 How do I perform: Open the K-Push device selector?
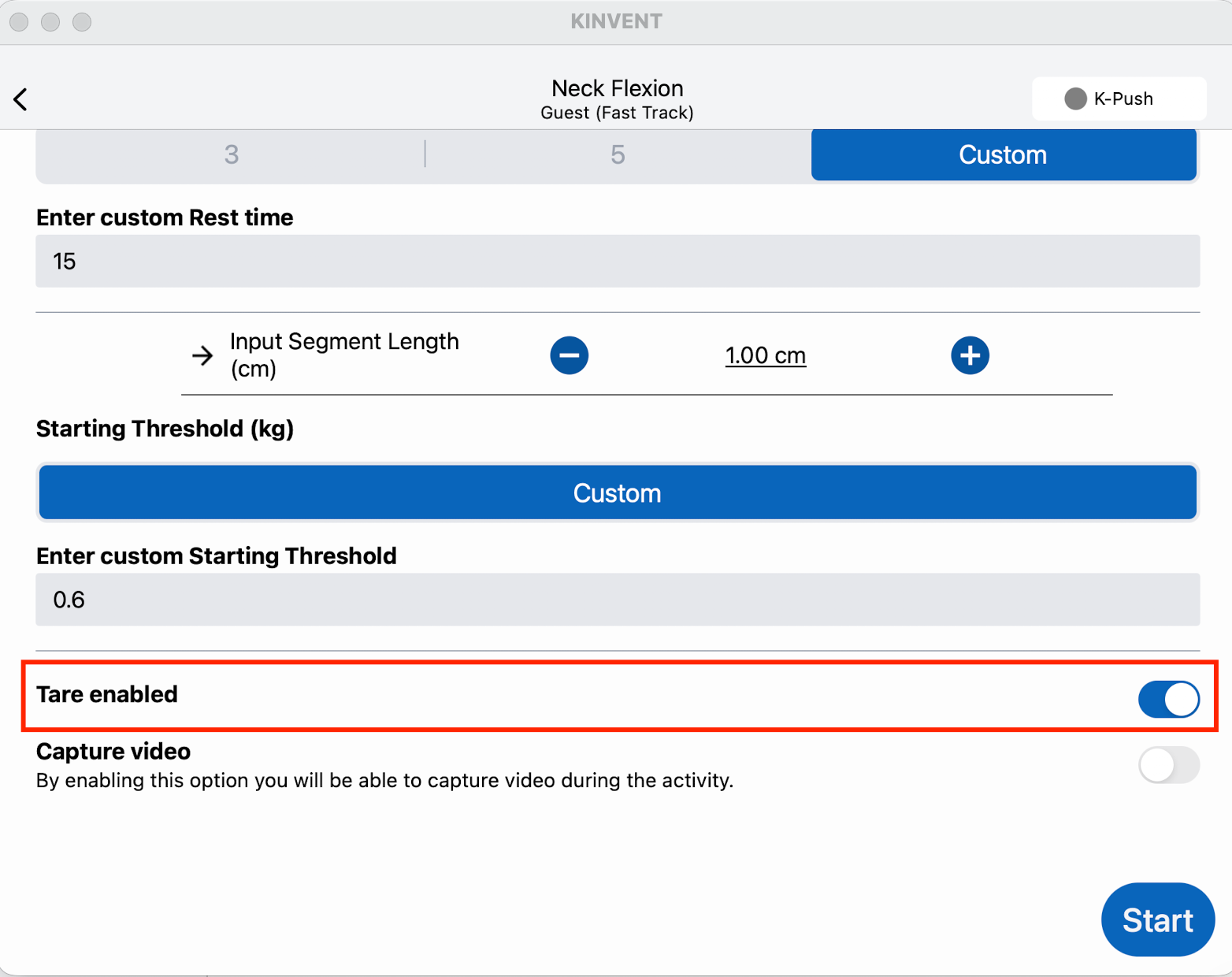(x=1119, y=98)
